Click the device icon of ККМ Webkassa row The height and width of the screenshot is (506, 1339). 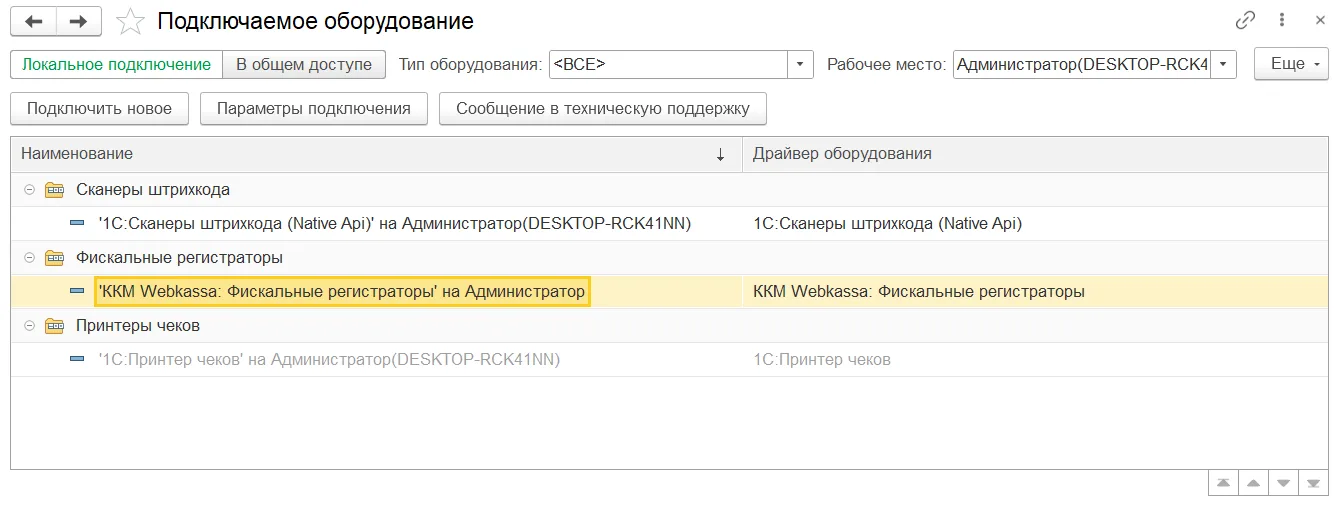[x=77, y=292]
